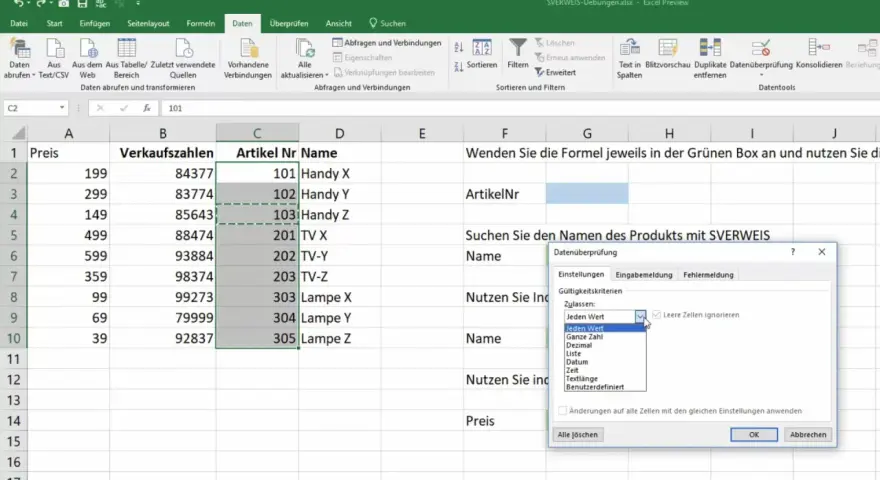Click Aus dem Web icon
Screen dimensions: 880x480
tap(88, 49)
